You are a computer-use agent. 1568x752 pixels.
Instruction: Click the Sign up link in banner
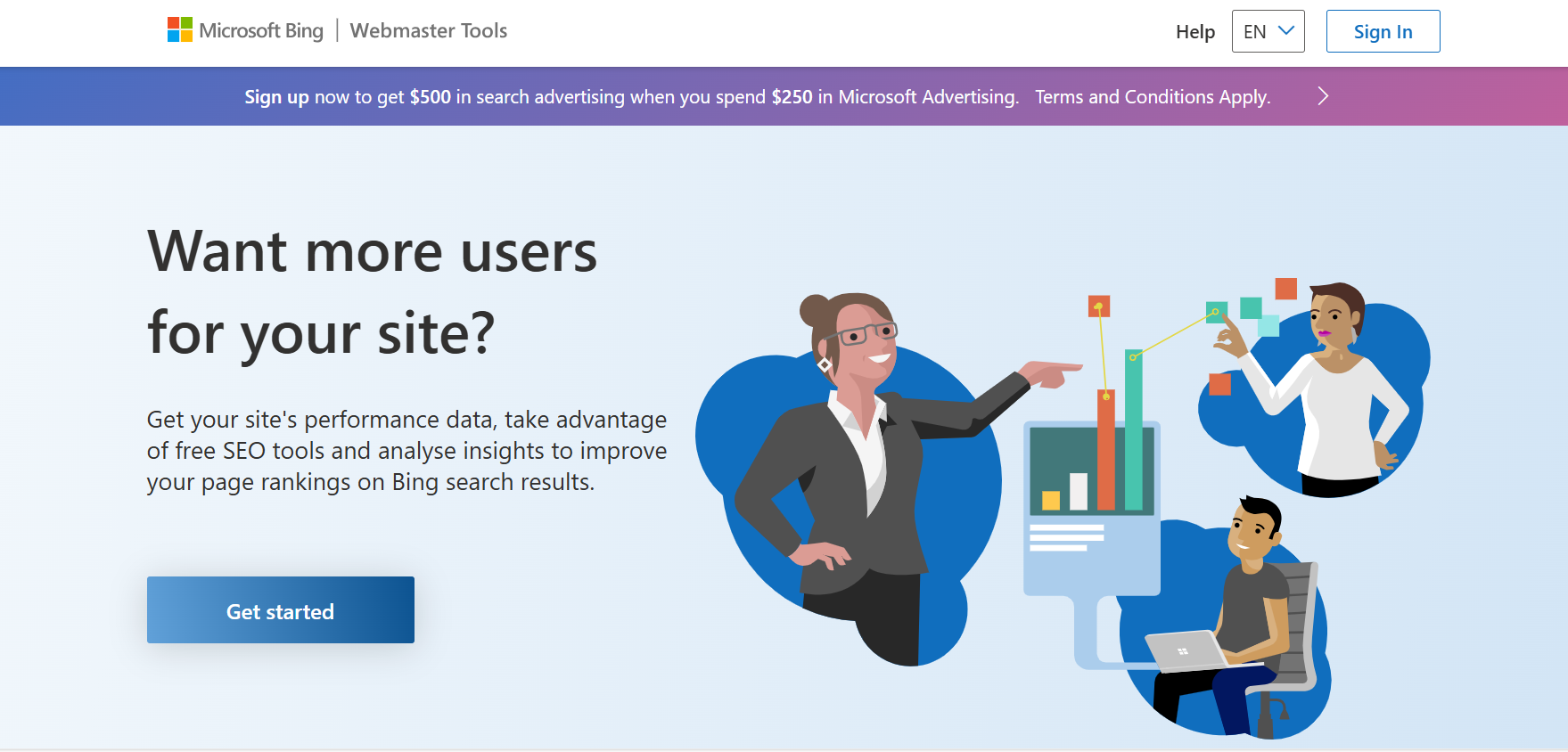click(x=277, y=97)
